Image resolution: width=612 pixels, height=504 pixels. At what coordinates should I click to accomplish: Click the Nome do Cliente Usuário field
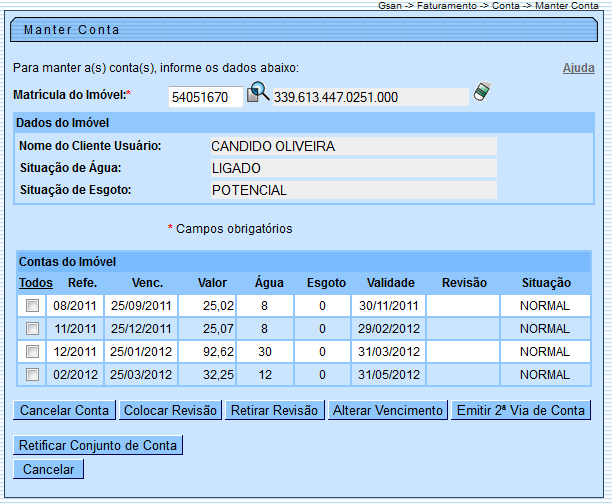pyautogui.click(x=351, y=146)
